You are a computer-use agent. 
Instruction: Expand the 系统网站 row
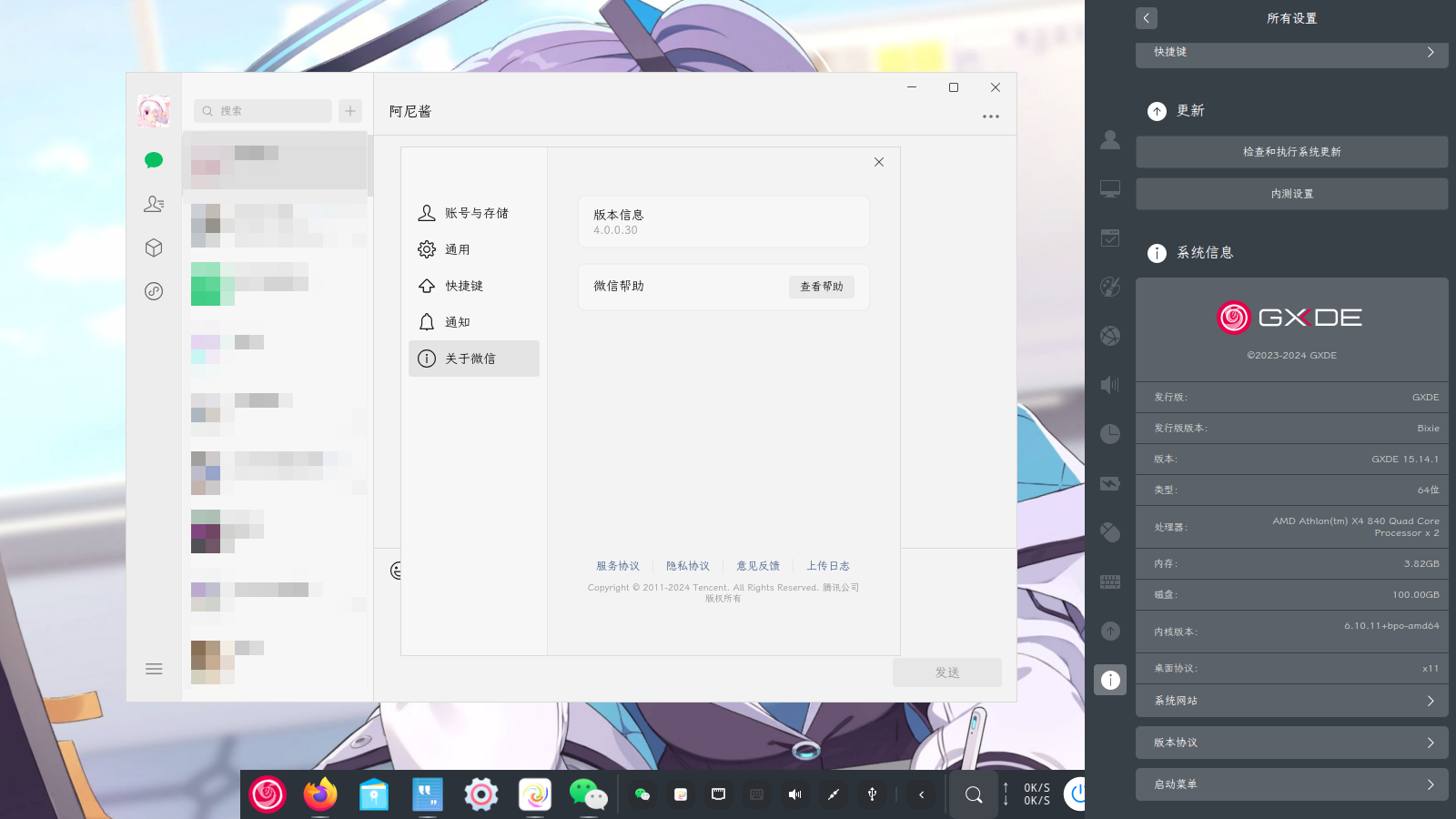pos(1291,701)
